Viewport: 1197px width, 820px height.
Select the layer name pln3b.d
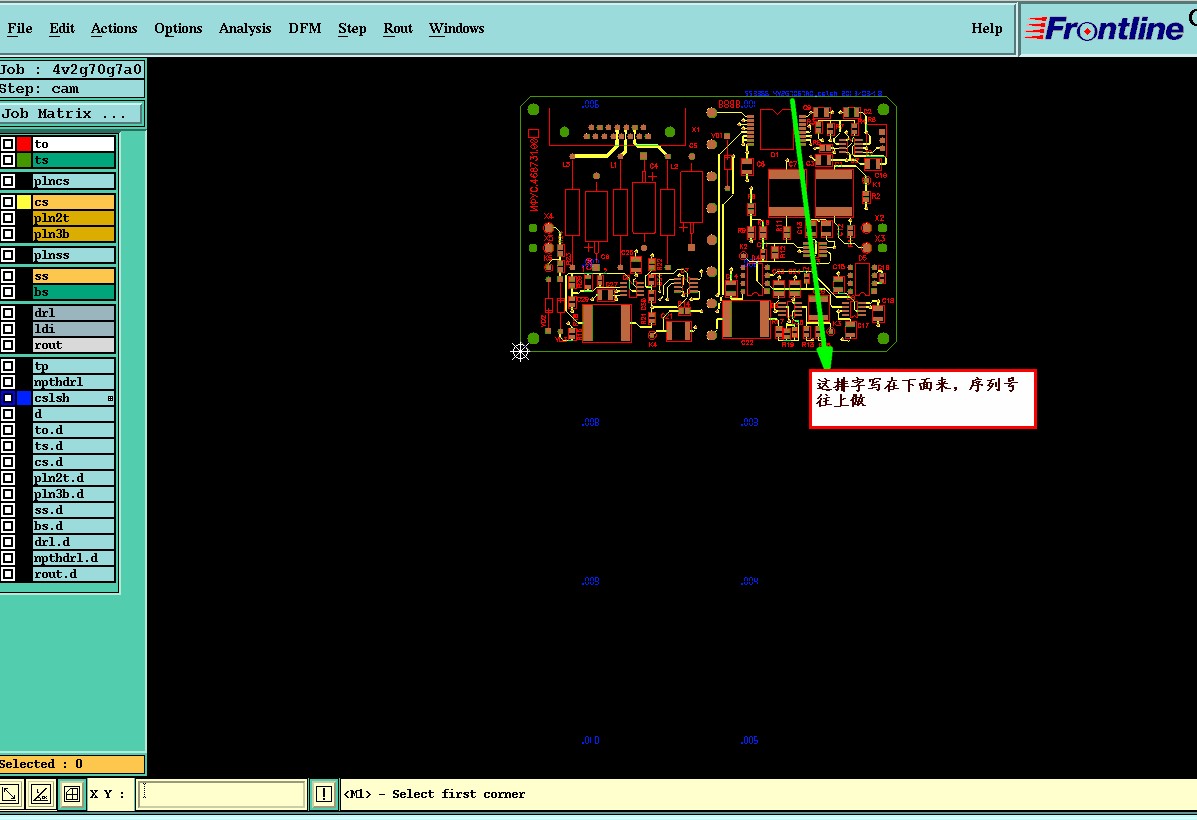click(73, 494)
